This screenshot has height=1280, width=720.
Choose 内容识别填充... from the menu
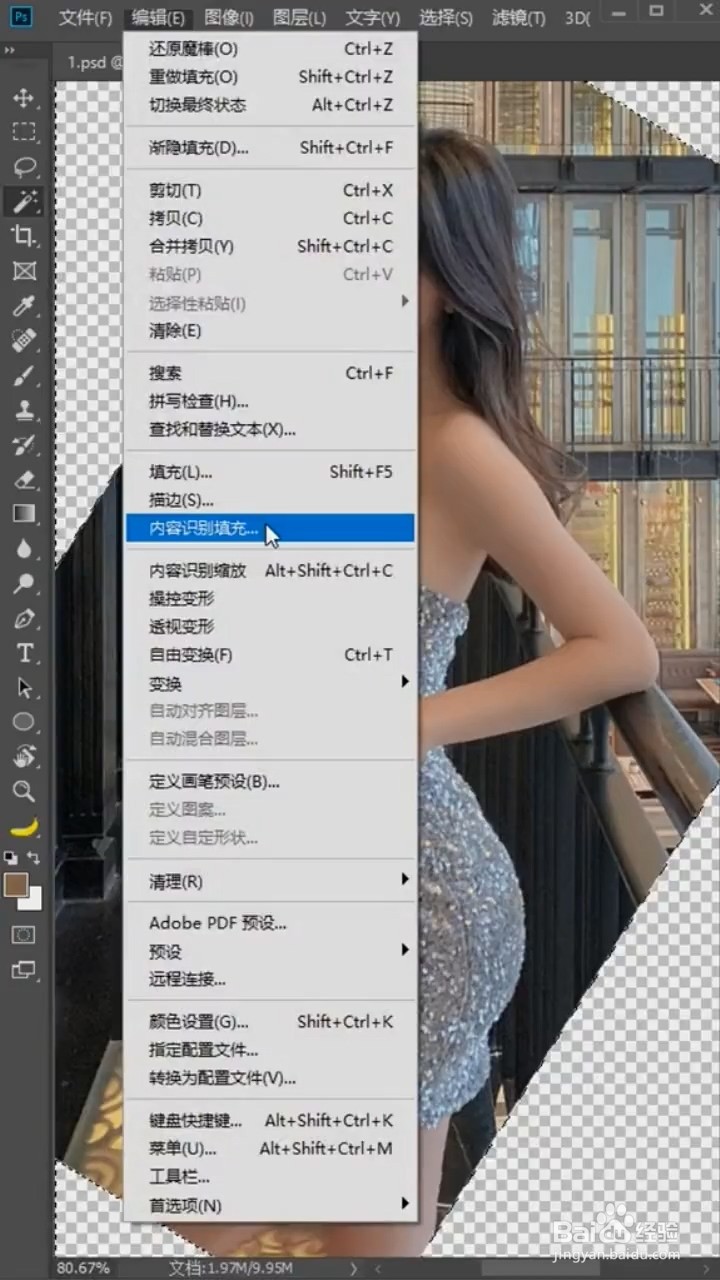coord(270,529)
